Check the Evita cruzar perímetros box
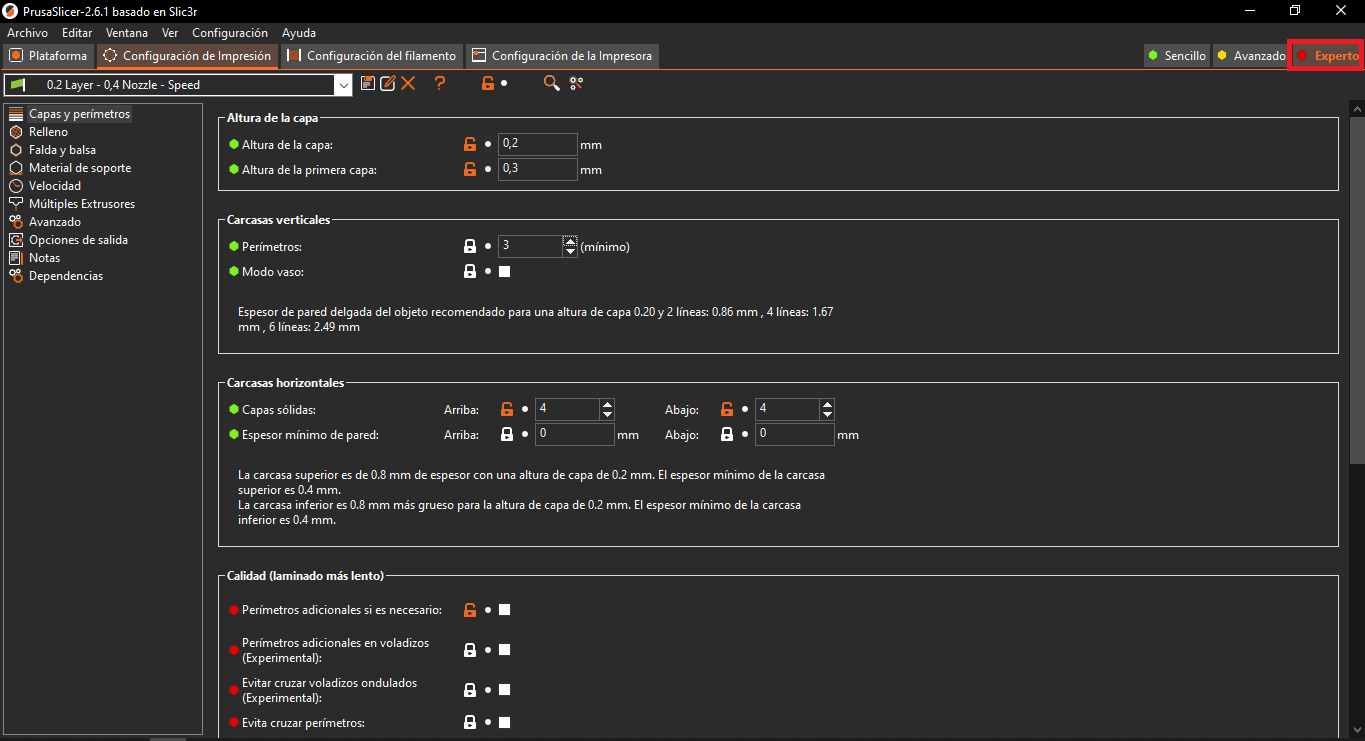The height and width of the screenshot is (741, 1365). click(x=505, y=723)
